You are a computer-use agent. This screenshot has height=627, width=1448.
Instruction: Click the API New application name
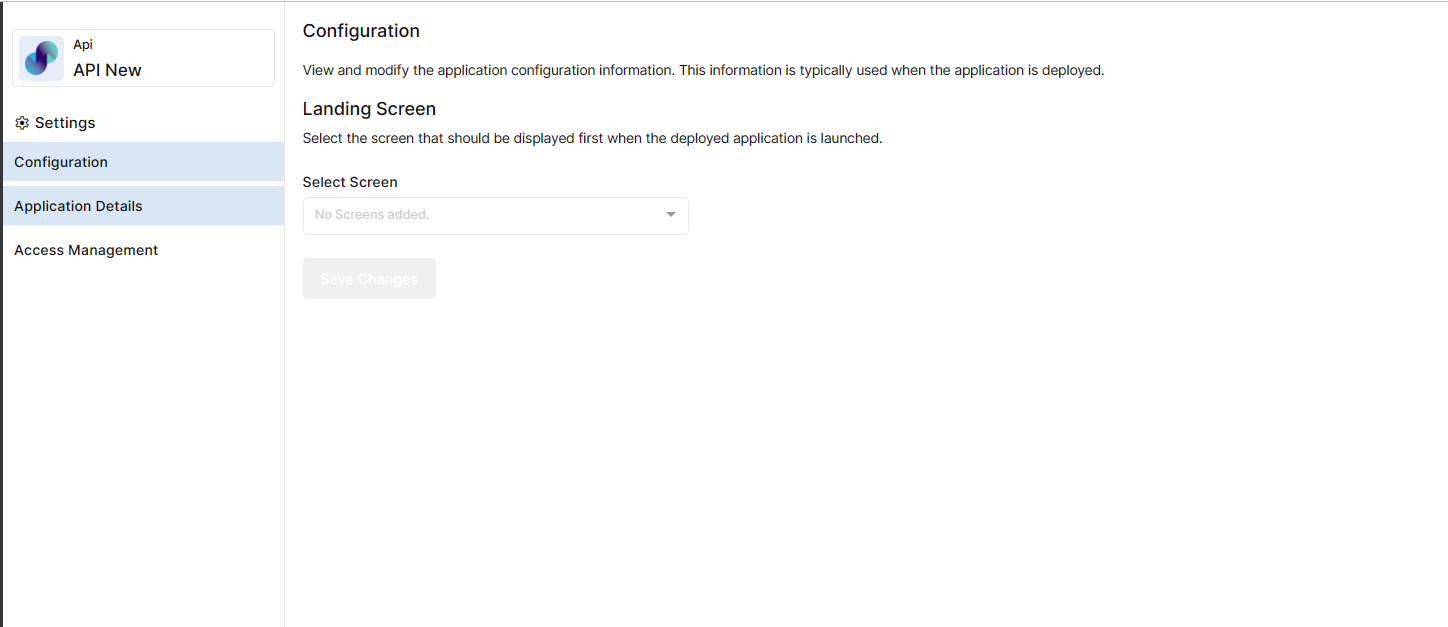click(107, 70)
